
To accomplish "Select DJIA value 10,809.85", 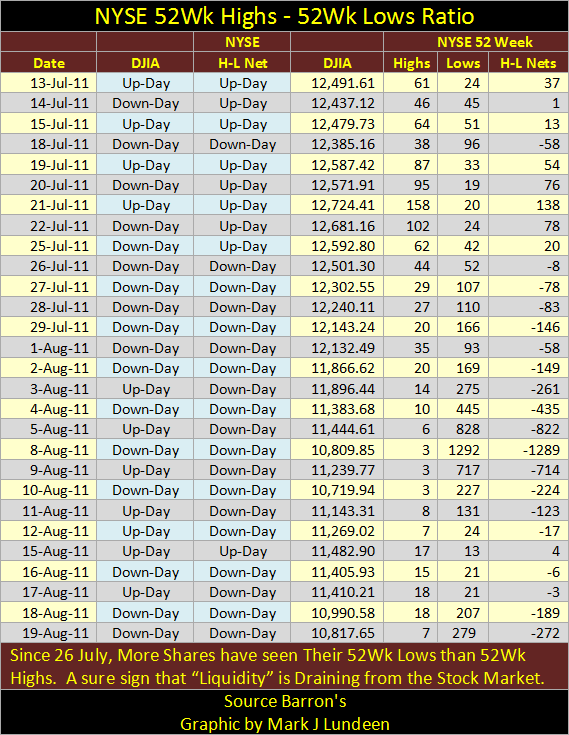I will click(337, 450).
